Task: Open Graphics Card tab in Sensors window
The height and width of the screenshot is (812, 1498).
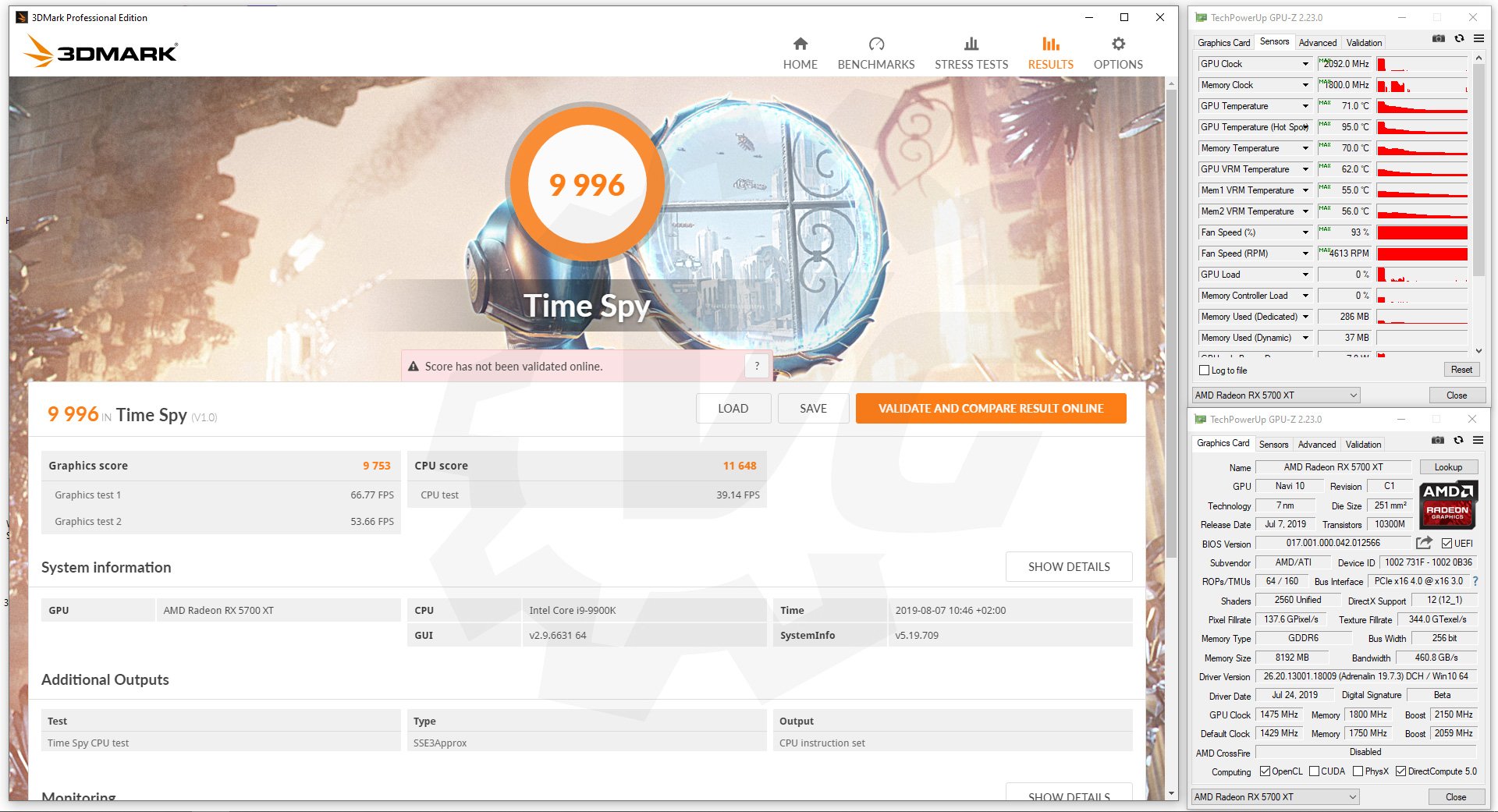Action: (x=1223, y=43)
